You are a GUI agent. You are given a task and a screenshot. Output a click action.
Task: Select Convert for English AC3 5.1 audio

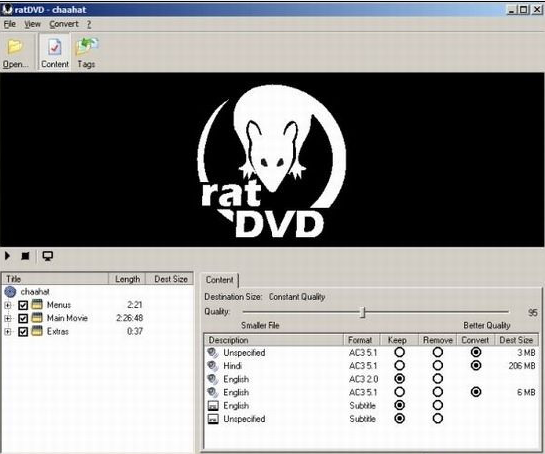click(x=476, y=392)
